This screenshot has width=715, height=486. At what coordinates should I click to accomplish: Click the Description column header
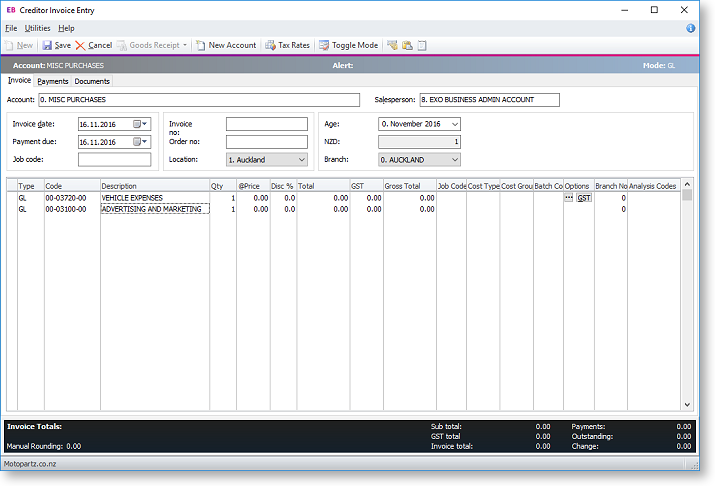pos(155,186)
